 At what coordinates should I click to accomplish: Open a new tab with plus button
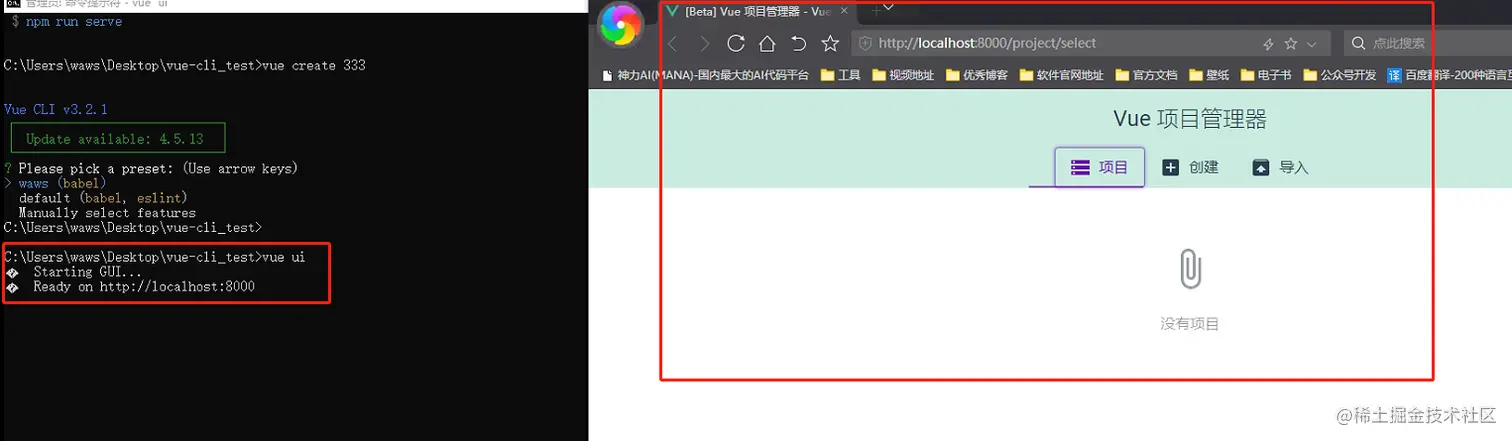click(875, 10)
